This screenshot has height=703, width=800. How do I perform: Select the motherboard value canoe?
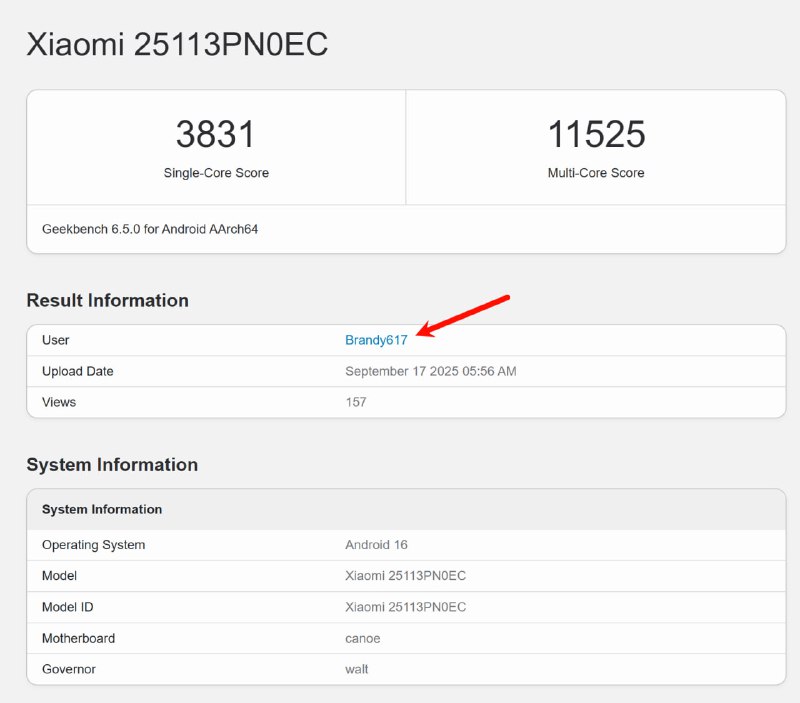pyautogui.click(x=363, y=639)
